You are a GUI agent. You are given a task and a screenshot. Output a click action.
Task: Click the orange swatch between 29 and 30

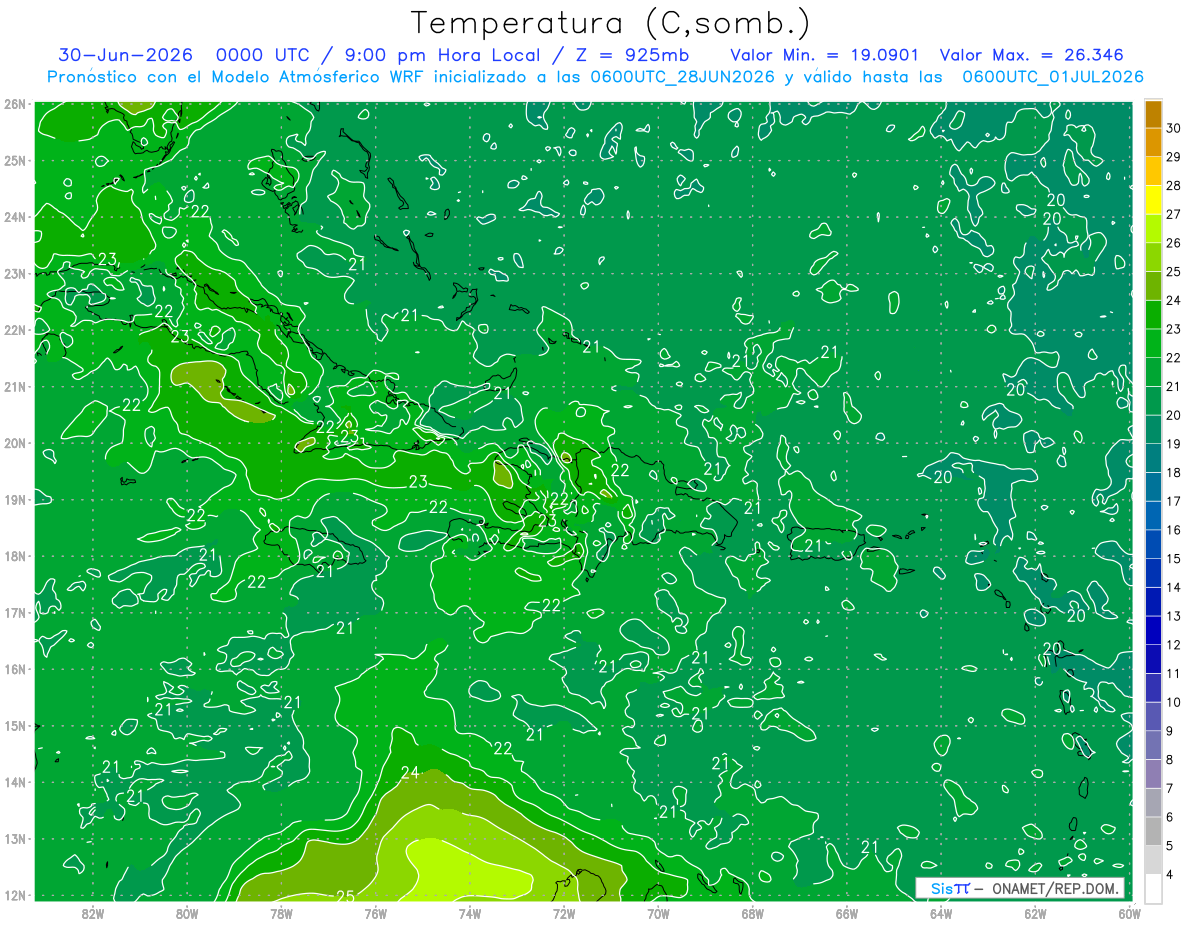(1153, 142)
